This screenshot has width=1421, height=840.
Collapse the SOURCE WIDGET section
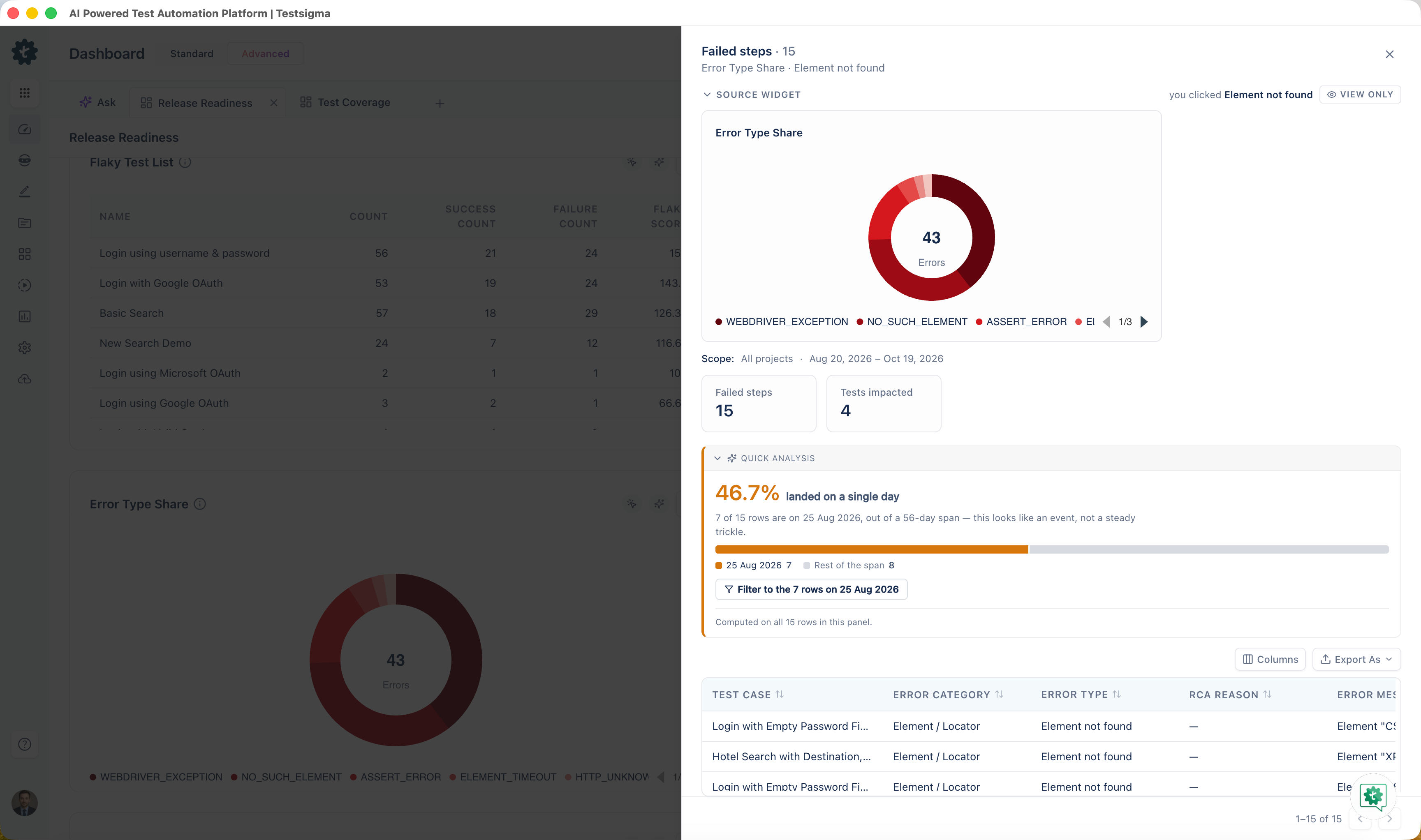click(752, 95)
